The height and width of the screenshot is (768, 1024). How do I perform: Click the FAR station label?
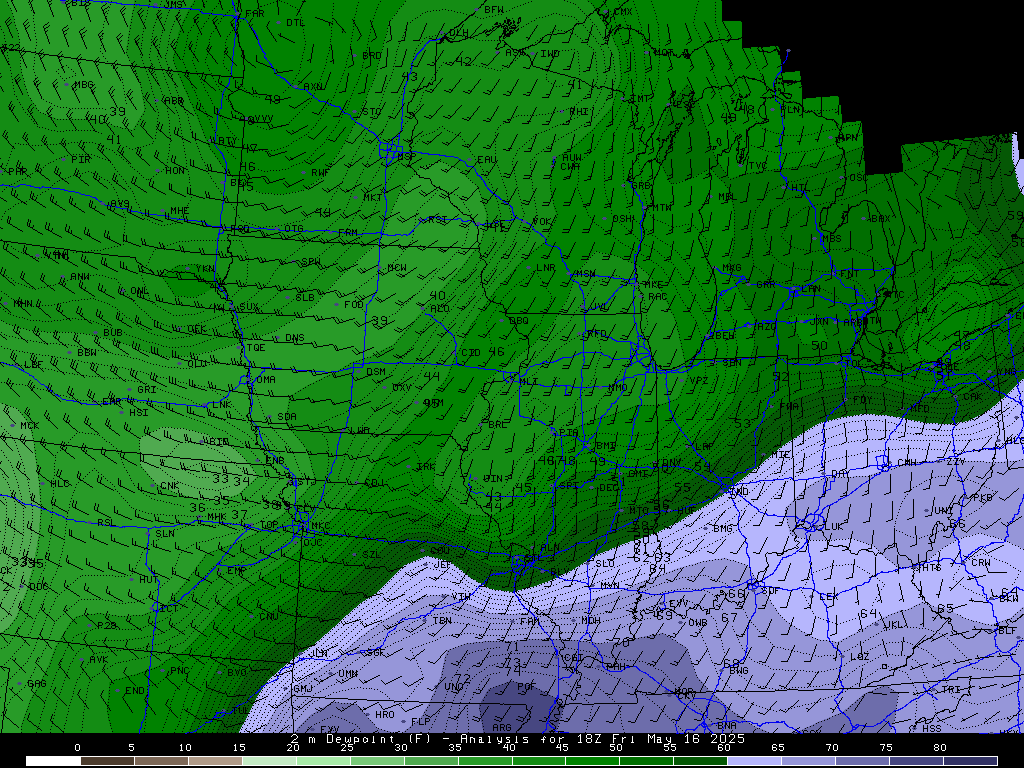tap(255, 14)
